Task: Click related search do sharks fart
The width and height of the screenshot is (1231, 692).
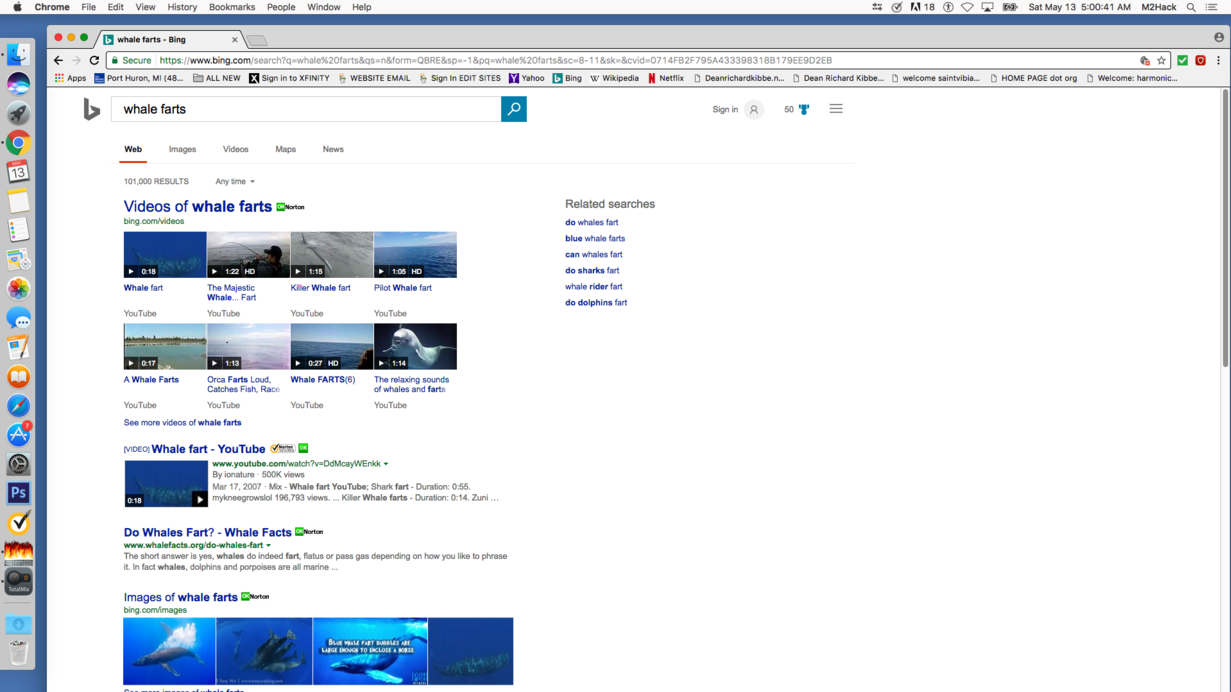Action: click(592, 271)
